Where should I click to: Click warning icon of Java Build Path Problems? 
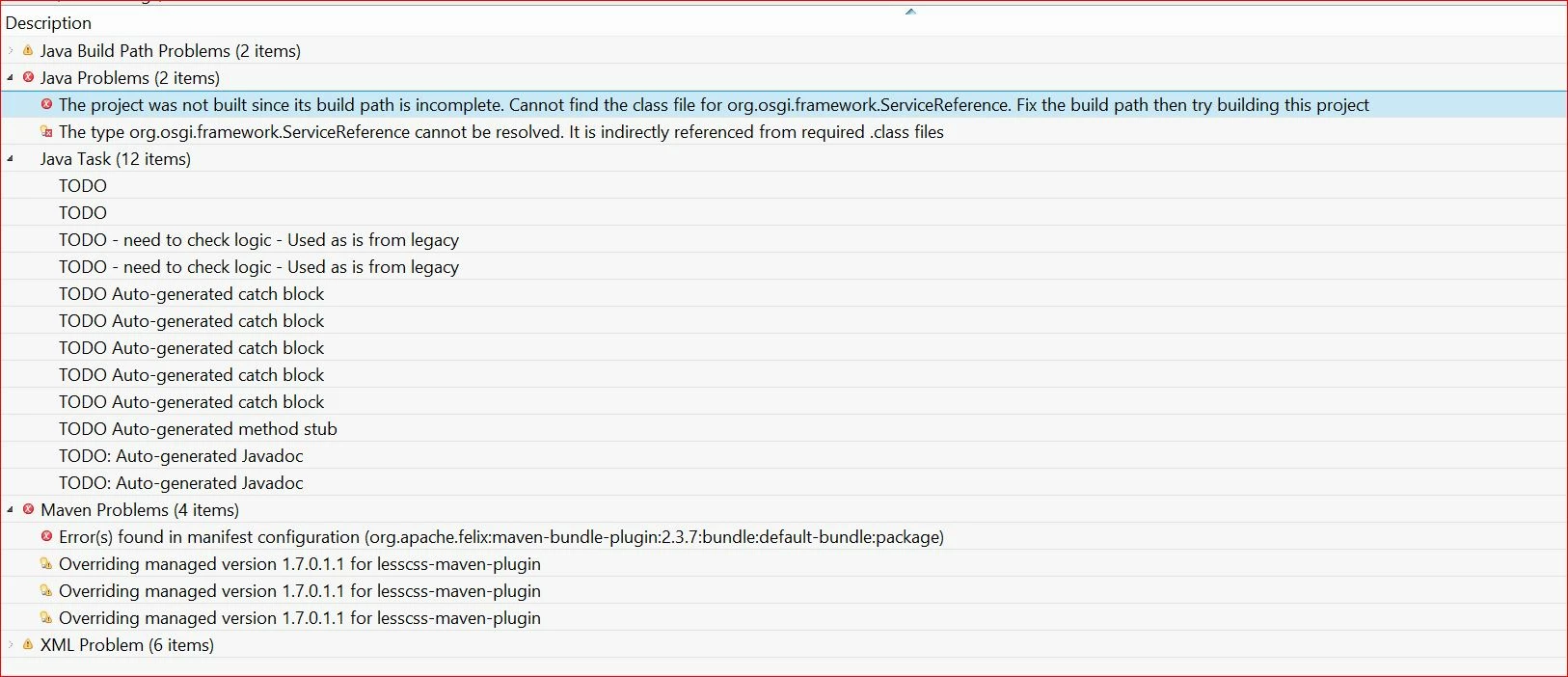[x=28, y=50]
